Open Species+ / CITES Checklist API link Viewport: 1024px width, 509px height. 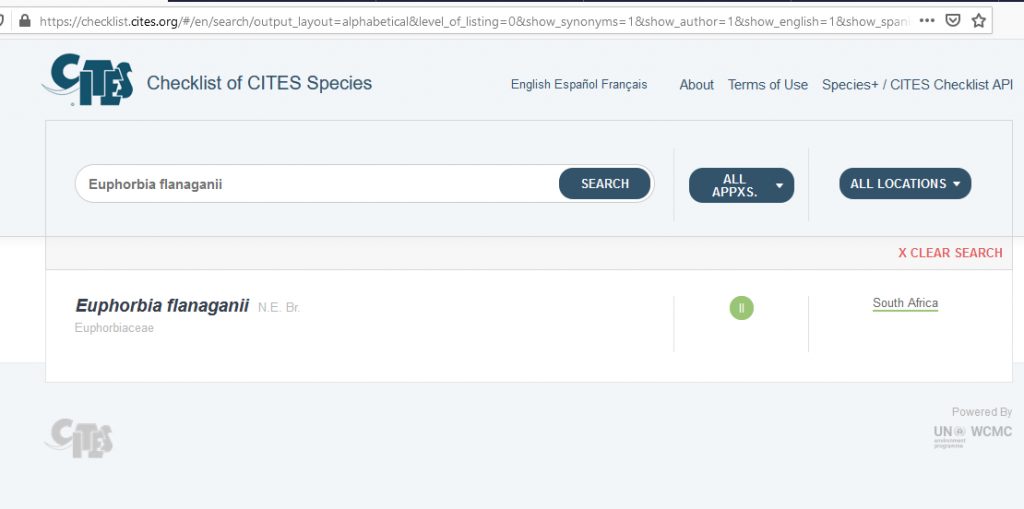point(918,85)
